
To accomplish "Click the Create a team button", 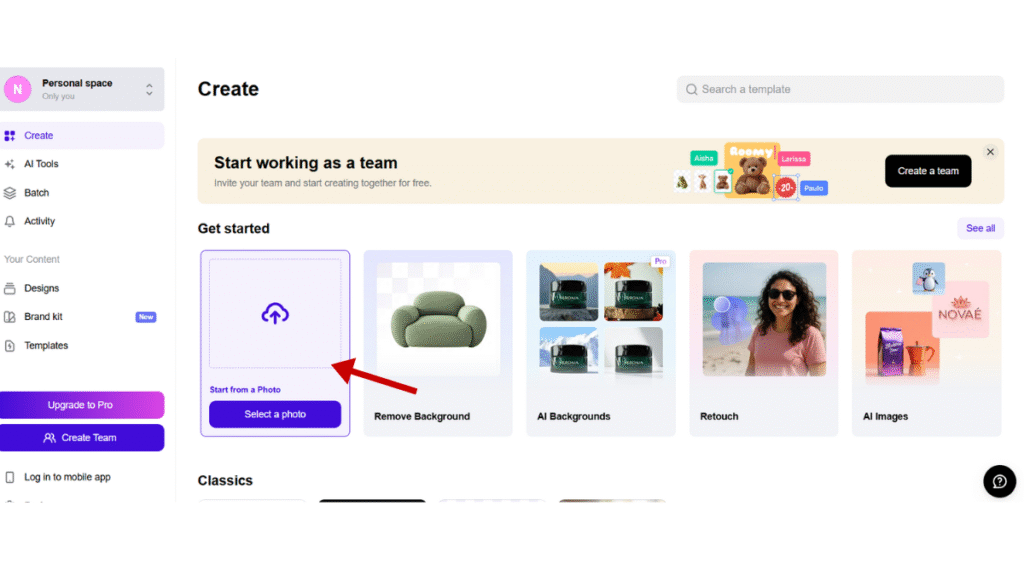I will 927,171.
